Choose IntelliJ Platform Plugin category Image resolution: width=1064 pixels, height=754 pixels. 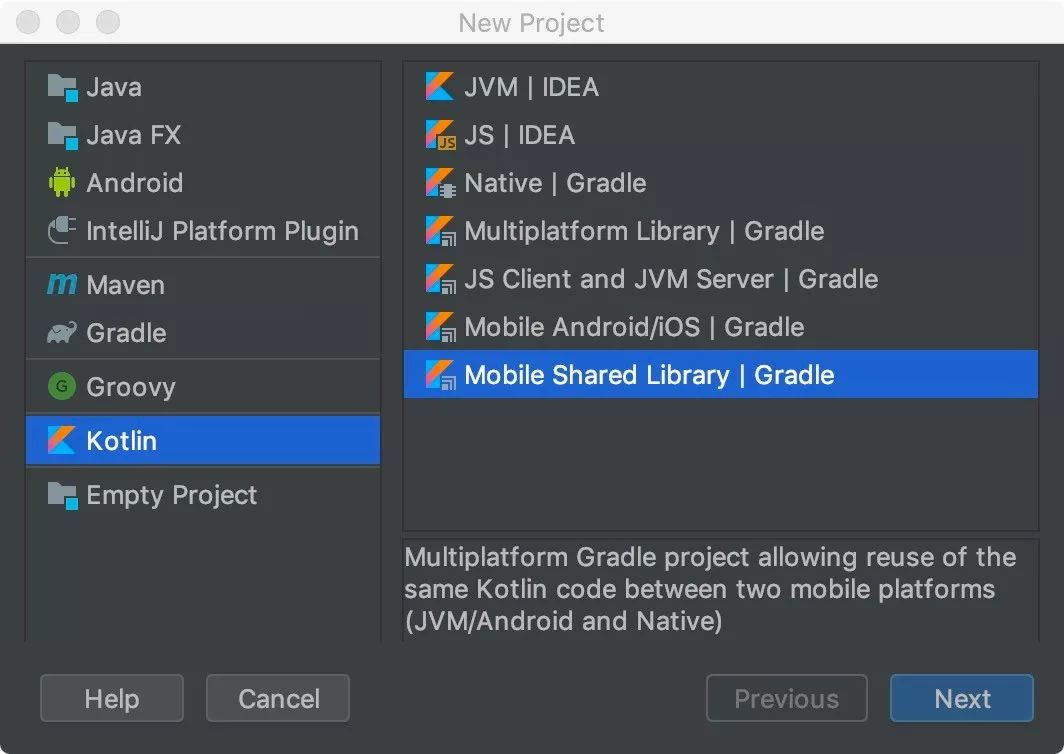(x=203, y=231)
